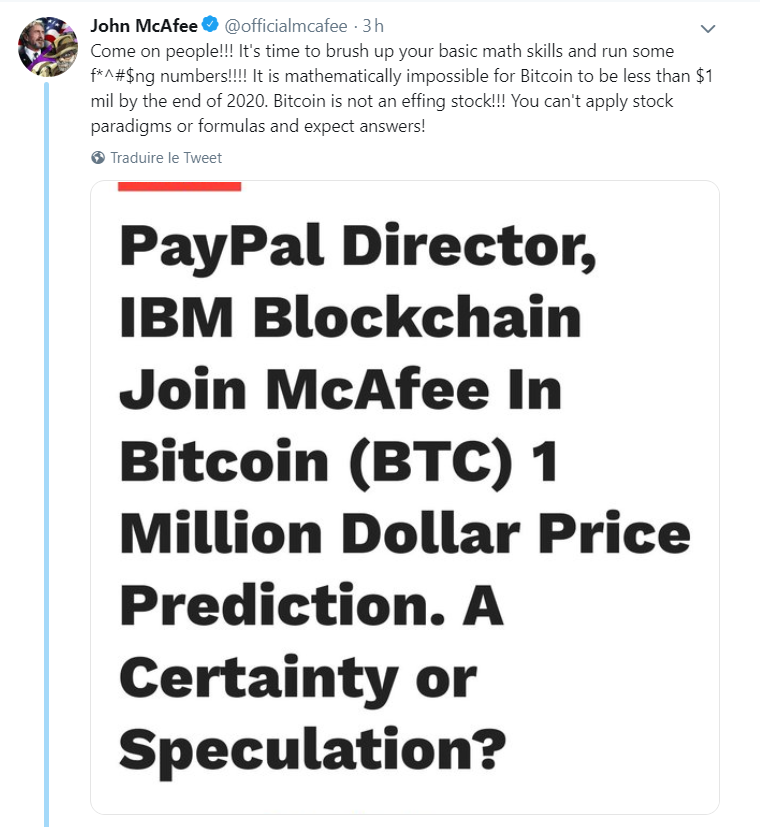The height and width of the screenshot is (827, 760).
Task: Click the John McAfee display name
Action: 144,27
